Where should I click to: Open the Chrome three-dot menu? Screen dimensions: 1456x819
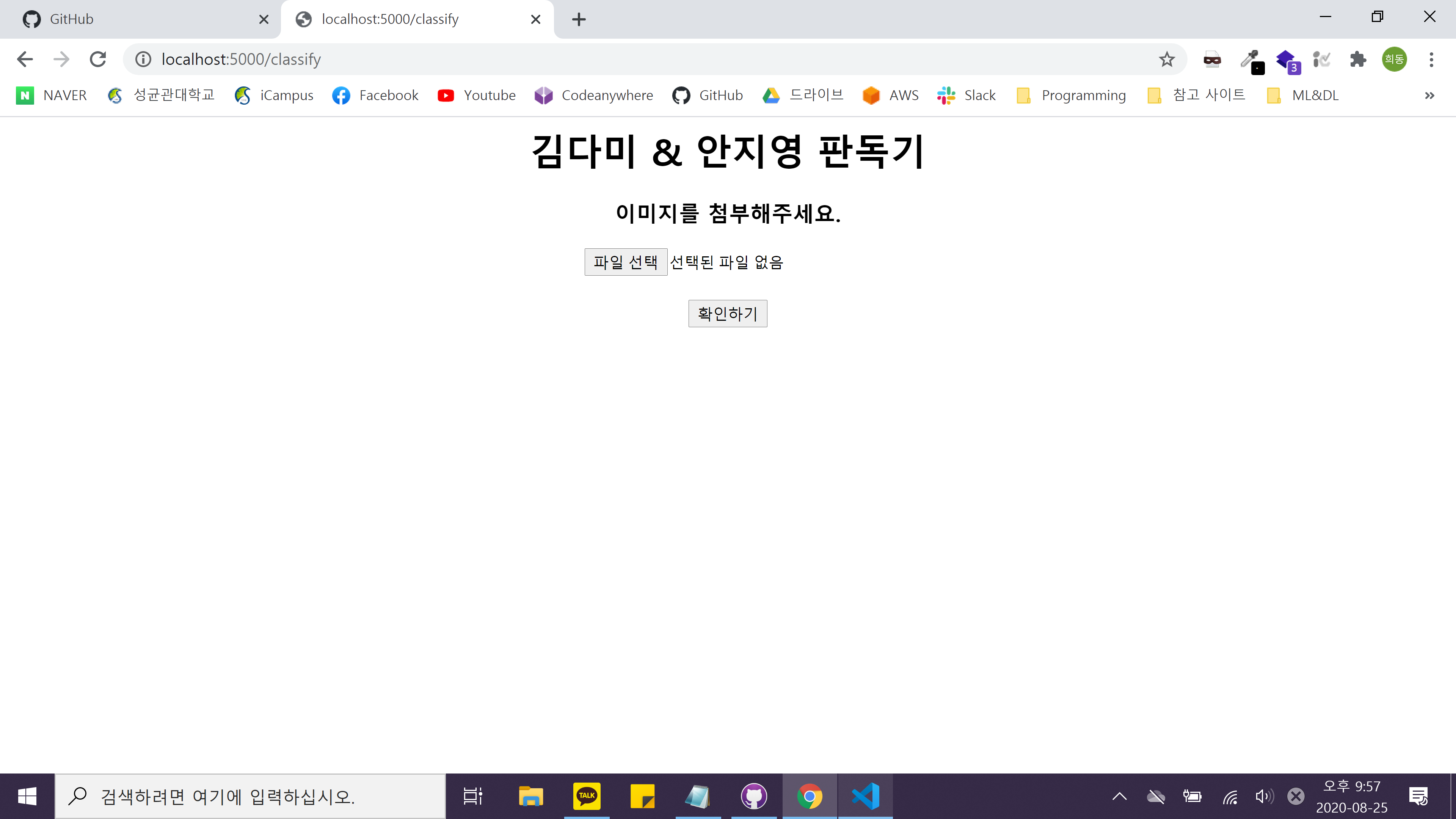pyautogui.click(x=1431, y=60)
